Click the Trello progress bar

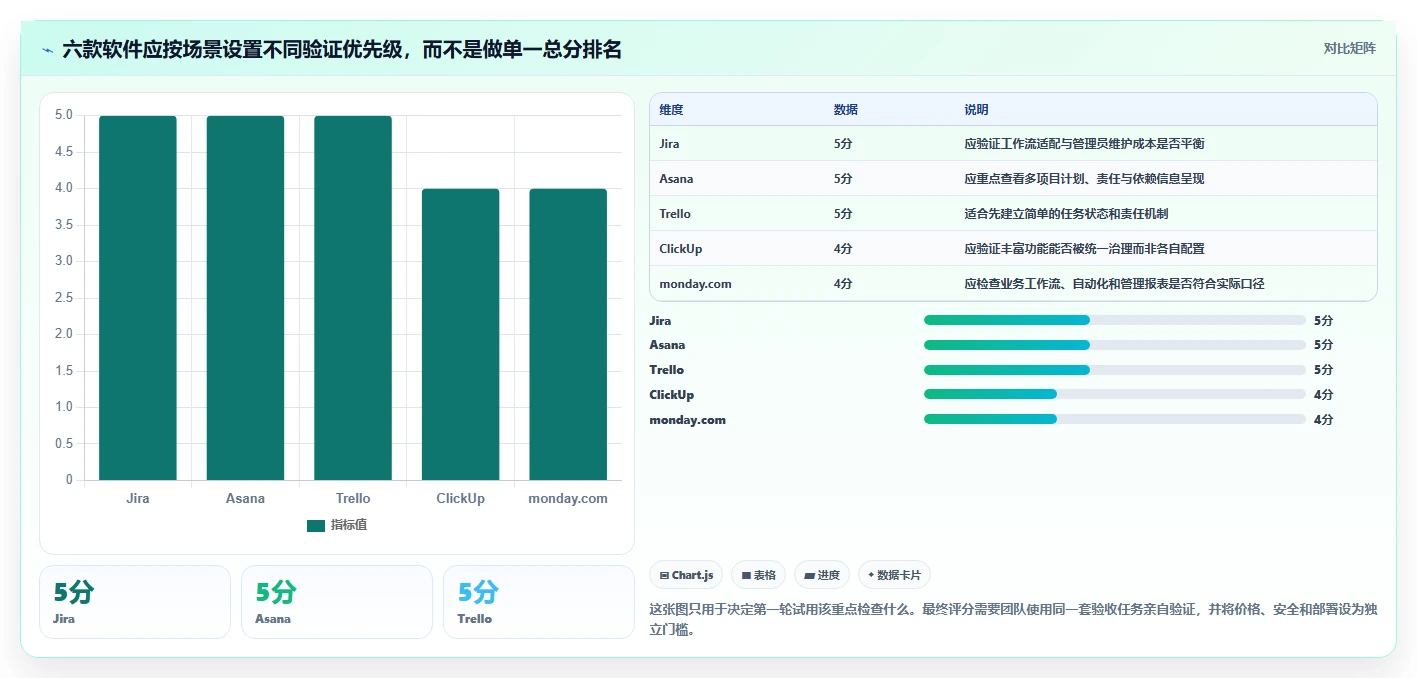click(1115, 370)
